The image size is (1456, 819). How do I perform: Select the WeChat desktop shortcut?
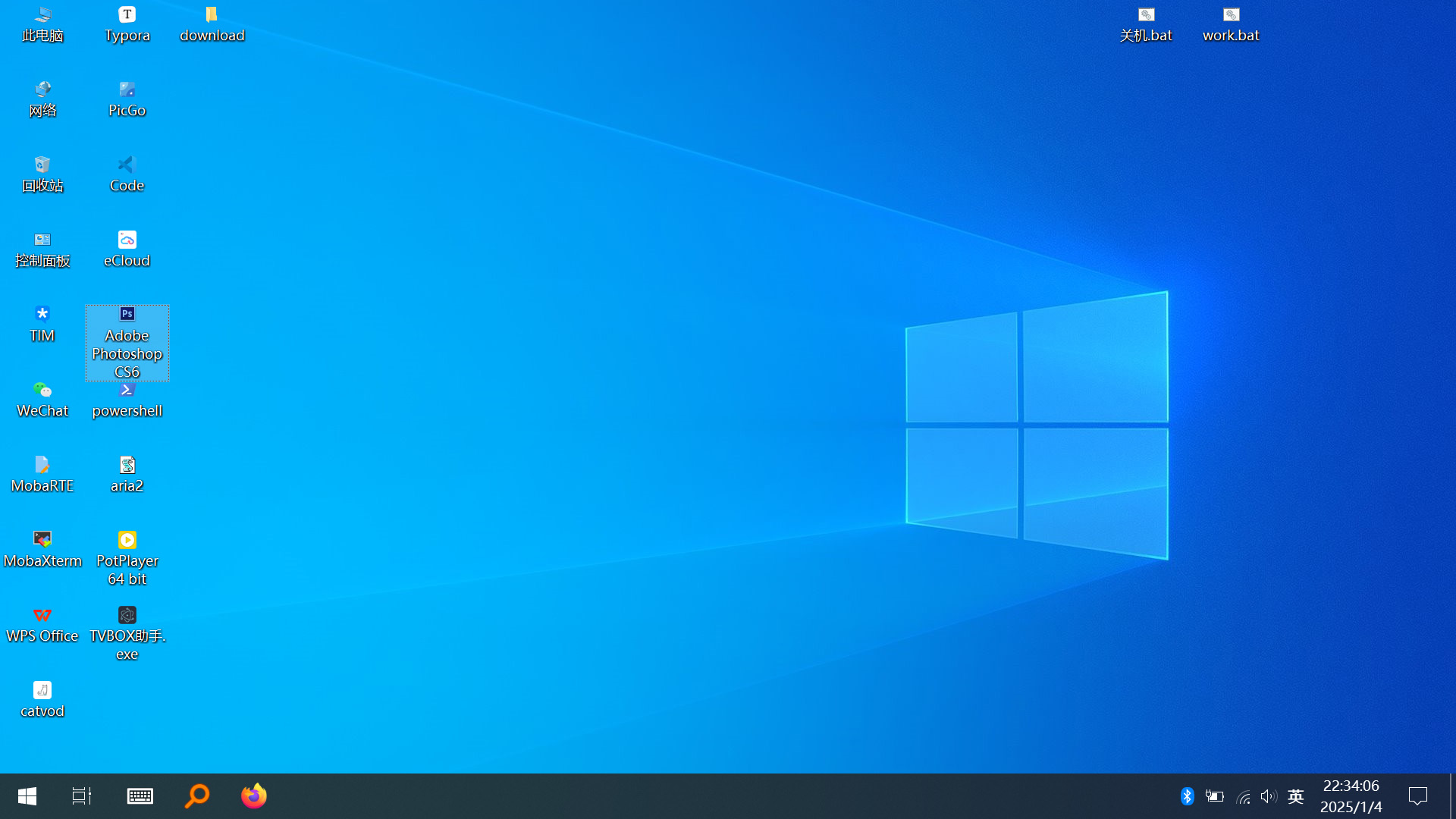point(42,400)
